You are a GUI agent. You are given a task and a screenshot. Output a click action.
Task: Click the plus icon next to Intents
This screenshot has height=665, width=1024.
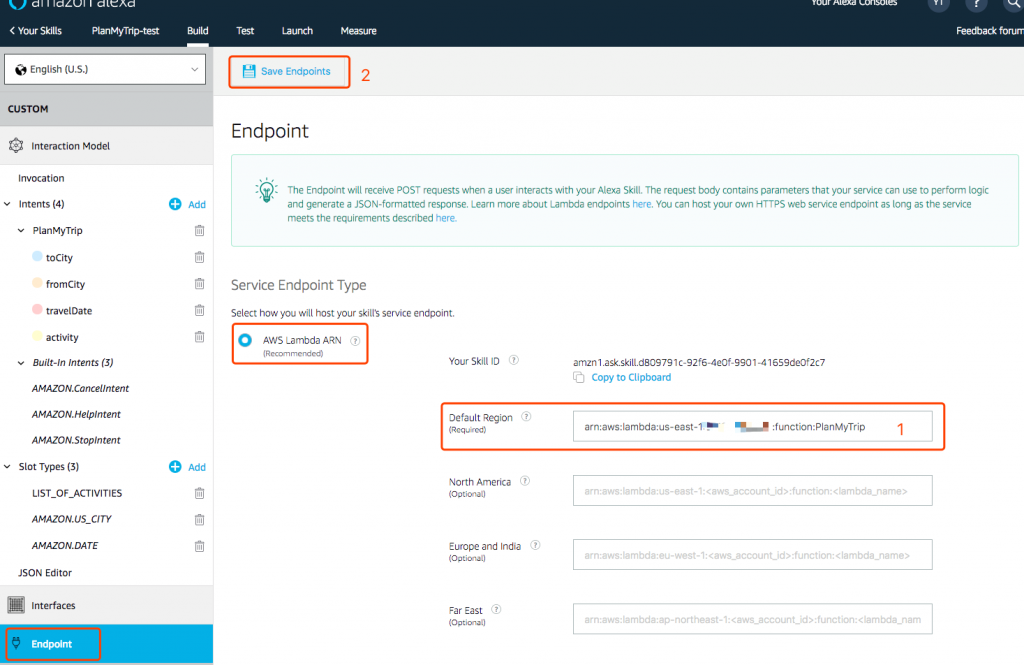pyautogui.click(x=175, y=204)
